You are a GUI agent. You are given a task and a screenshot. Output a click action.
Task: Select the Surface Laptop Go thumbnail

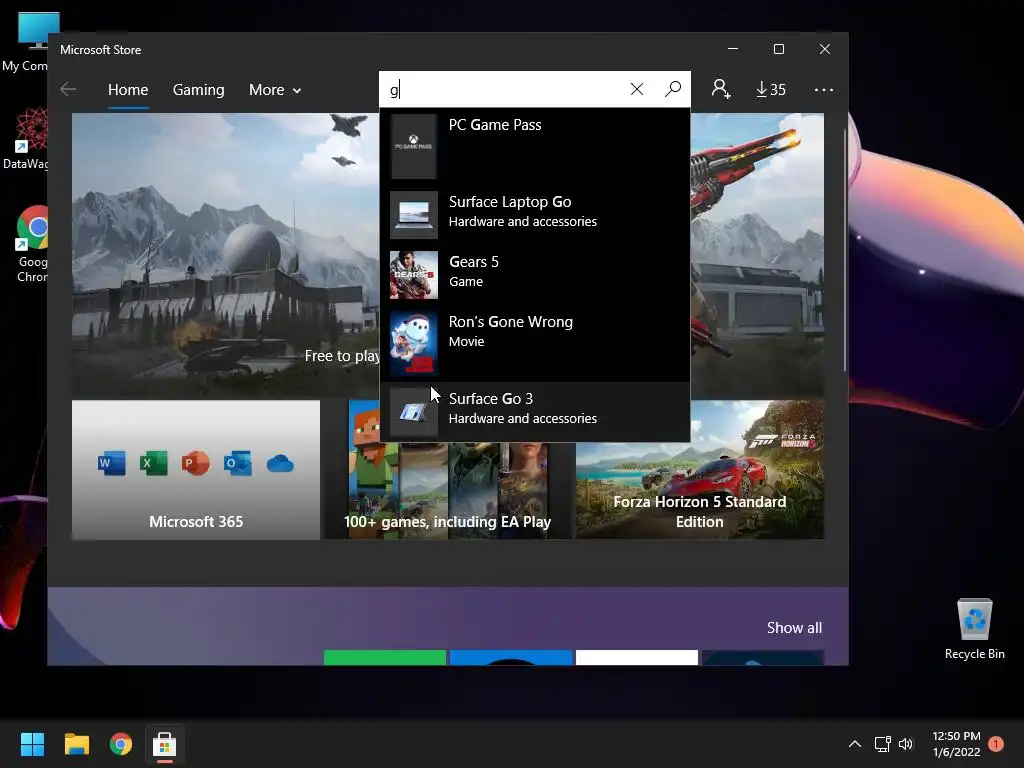[x=413, y=215]
